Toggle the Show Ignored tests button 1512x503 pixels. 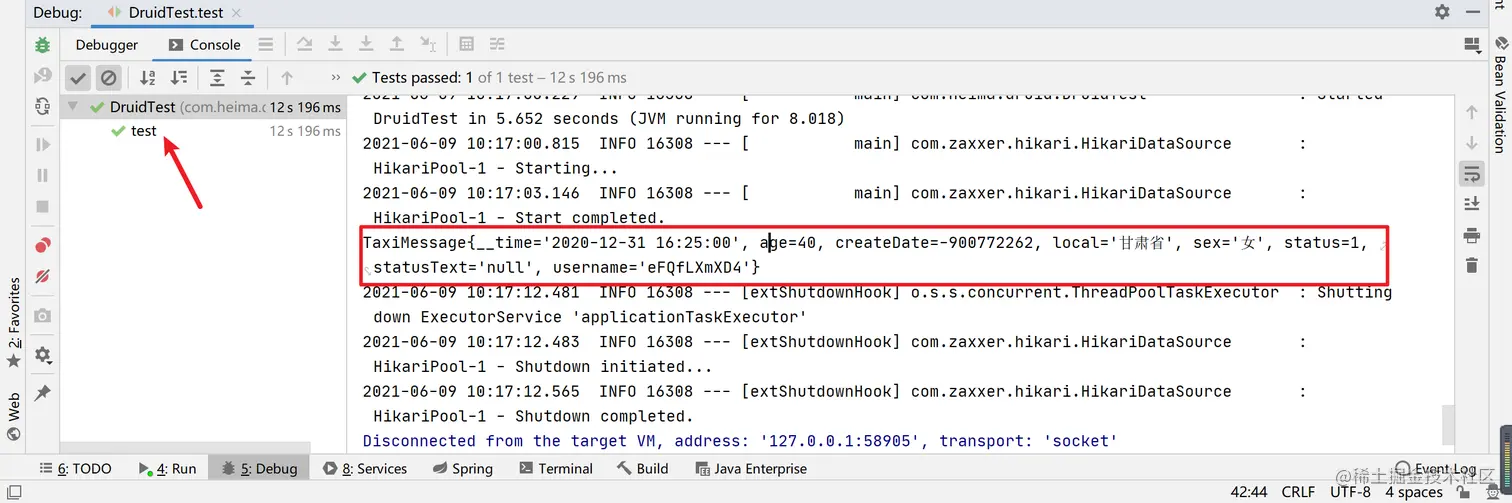(x=109, y=77)
